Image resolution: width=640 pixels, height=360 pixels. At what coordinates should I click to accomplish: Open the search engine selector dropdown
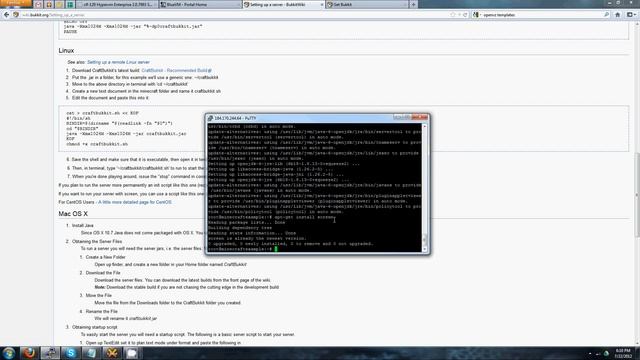476,15
